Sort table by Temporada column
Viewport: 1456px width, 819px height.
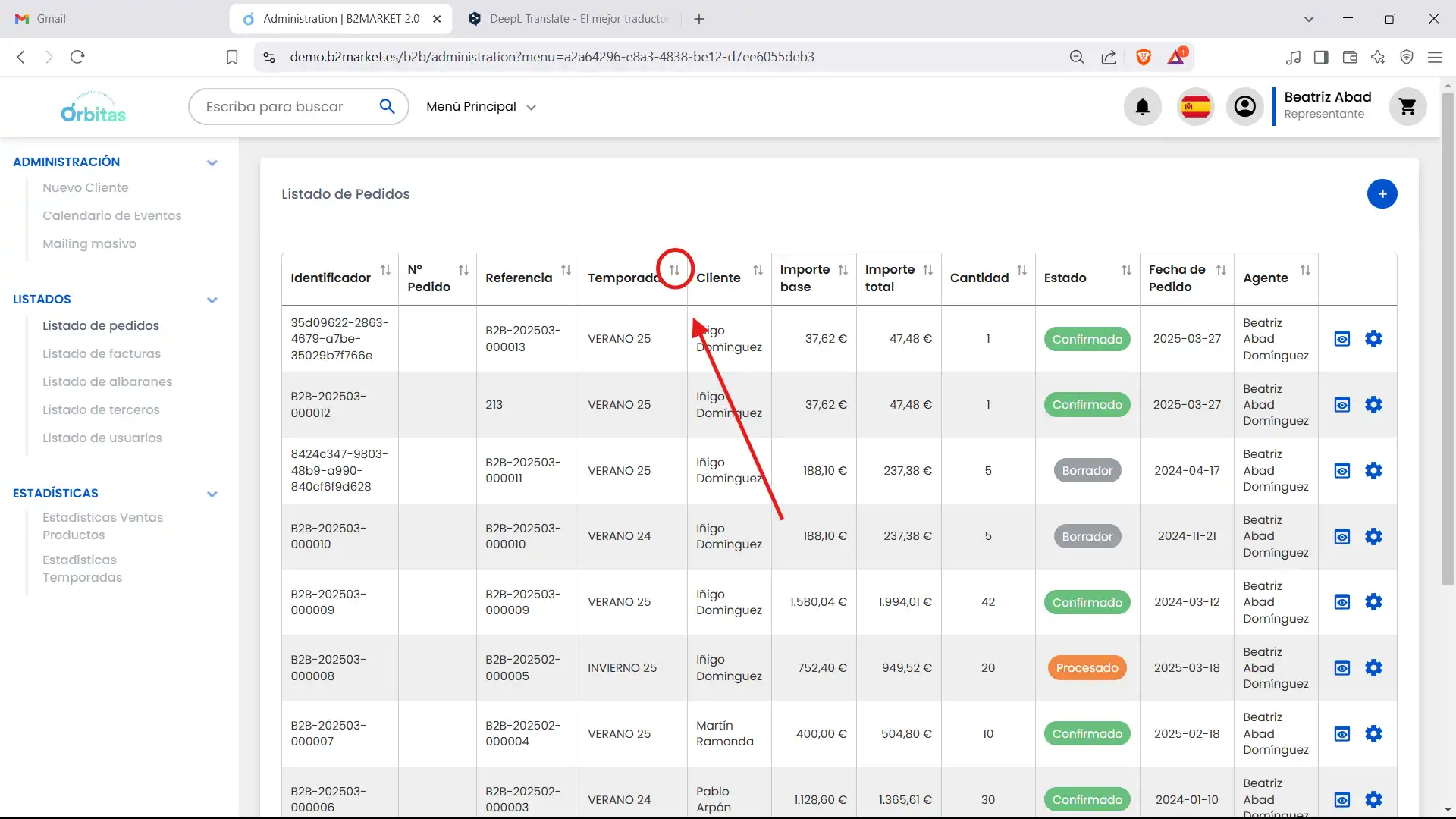[674, 270]
